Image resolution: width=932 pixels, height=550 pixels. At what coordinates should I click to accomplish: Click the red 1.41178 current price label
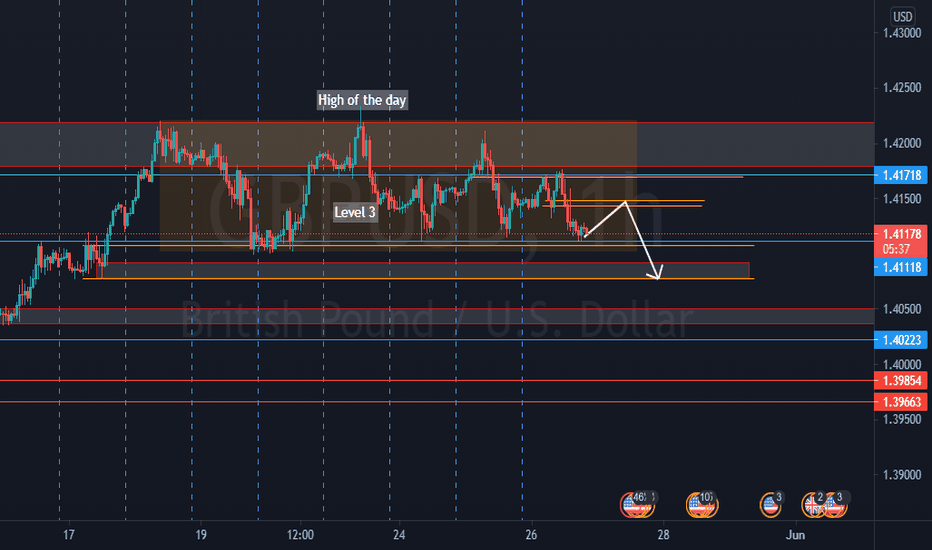pyautogui.click(x=901, y=234)
